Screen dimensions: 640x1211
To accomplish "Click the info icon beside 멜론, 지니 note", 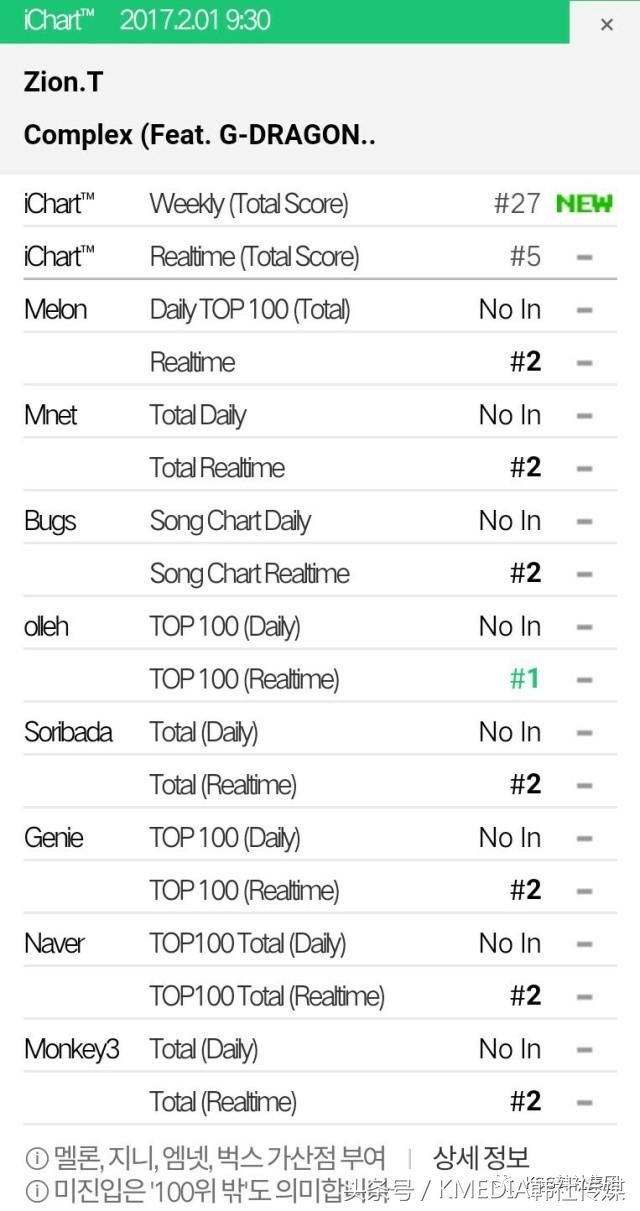I will pos(36,1159).
